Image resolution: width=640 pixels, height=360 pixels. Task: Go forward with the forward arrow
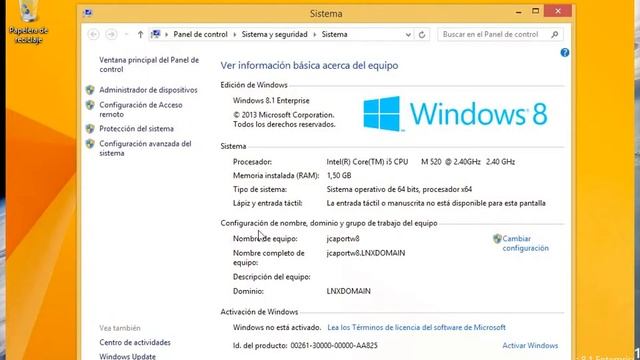[111, 35]
